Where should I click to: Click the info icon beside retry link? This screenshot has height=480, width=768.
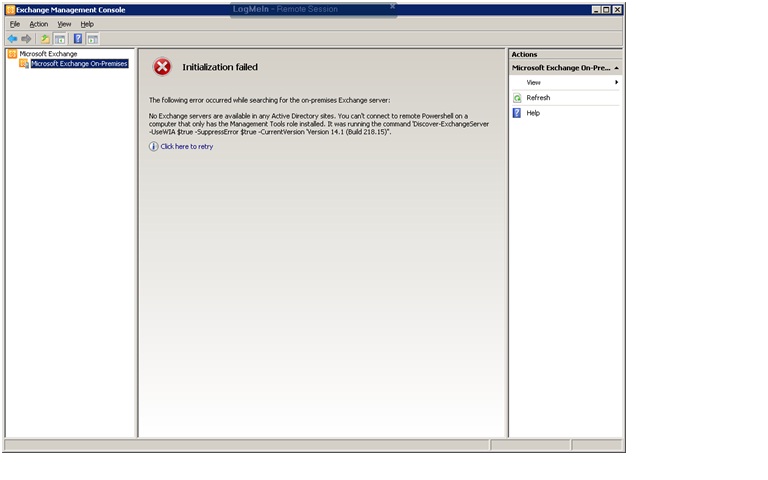coord(153,146)
